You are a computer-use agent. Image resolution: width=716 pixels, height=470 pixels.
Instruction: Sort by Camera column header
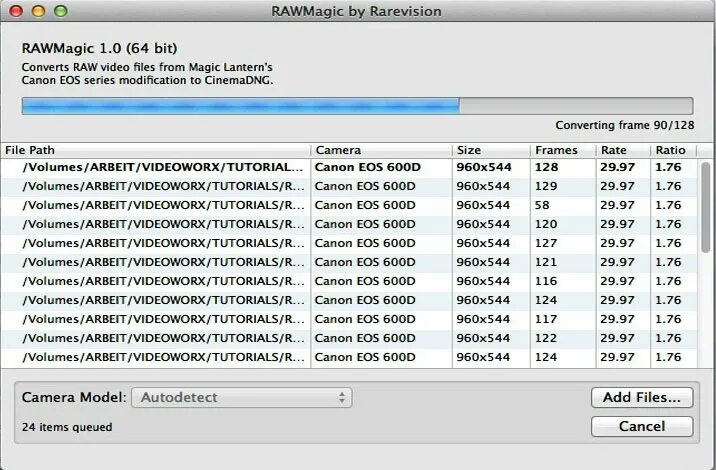tap(381, 150)
